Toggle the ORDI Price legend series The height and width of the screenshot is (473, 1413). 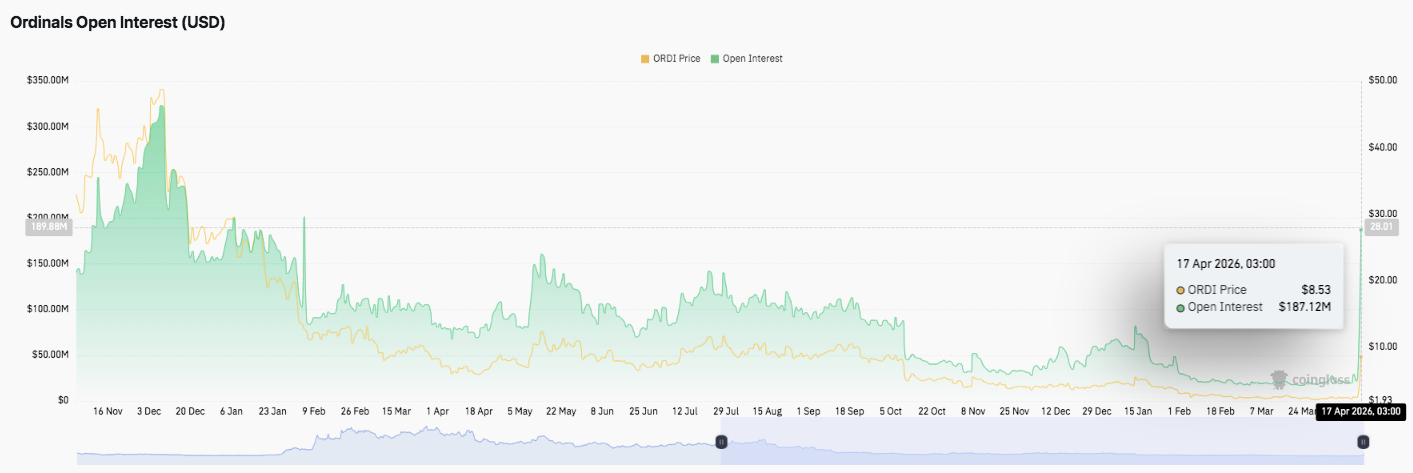click(x=676, y=59)
